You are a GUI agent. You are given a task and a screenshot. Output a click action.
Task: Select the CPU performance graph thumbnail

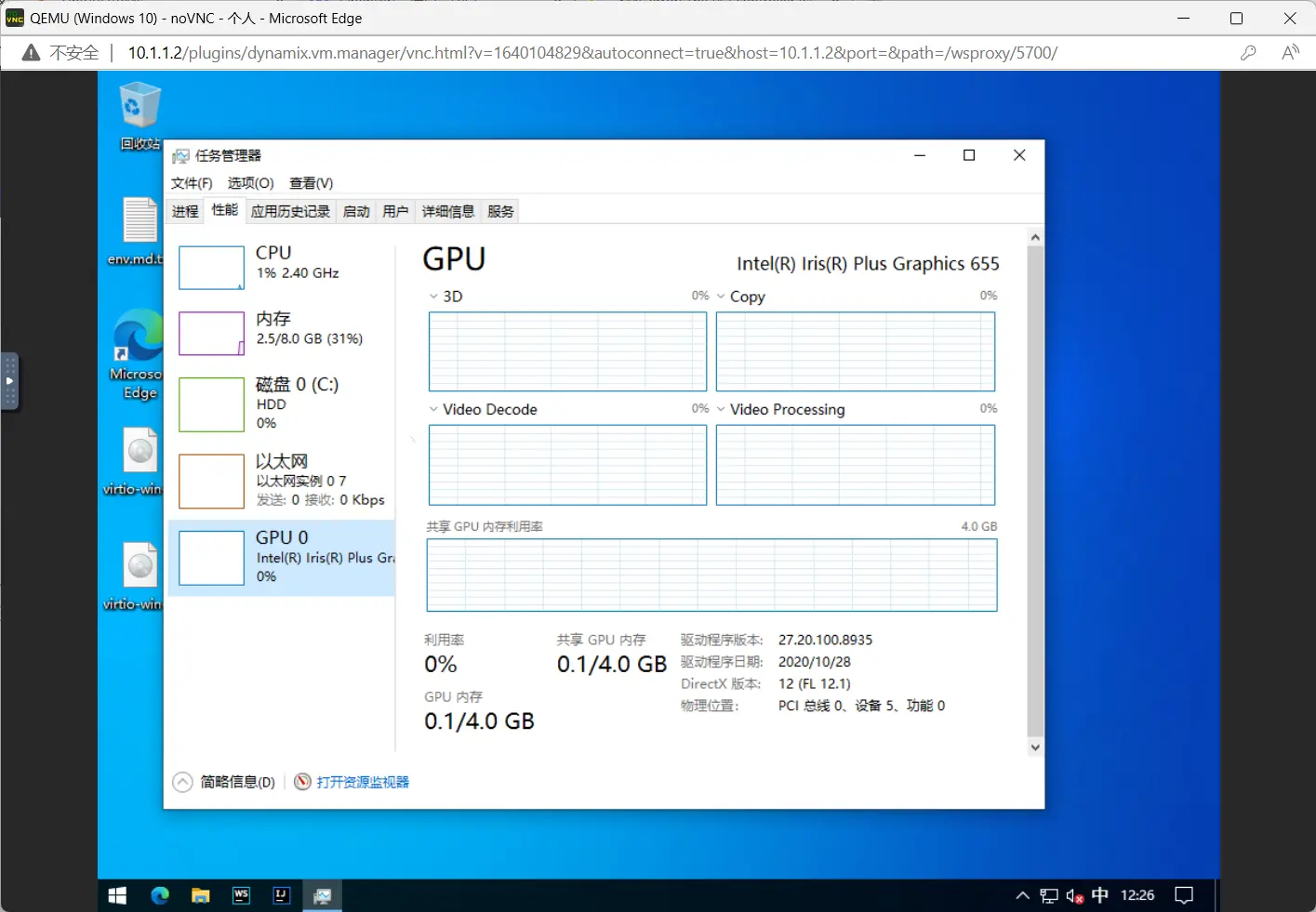tap(211, 268)
